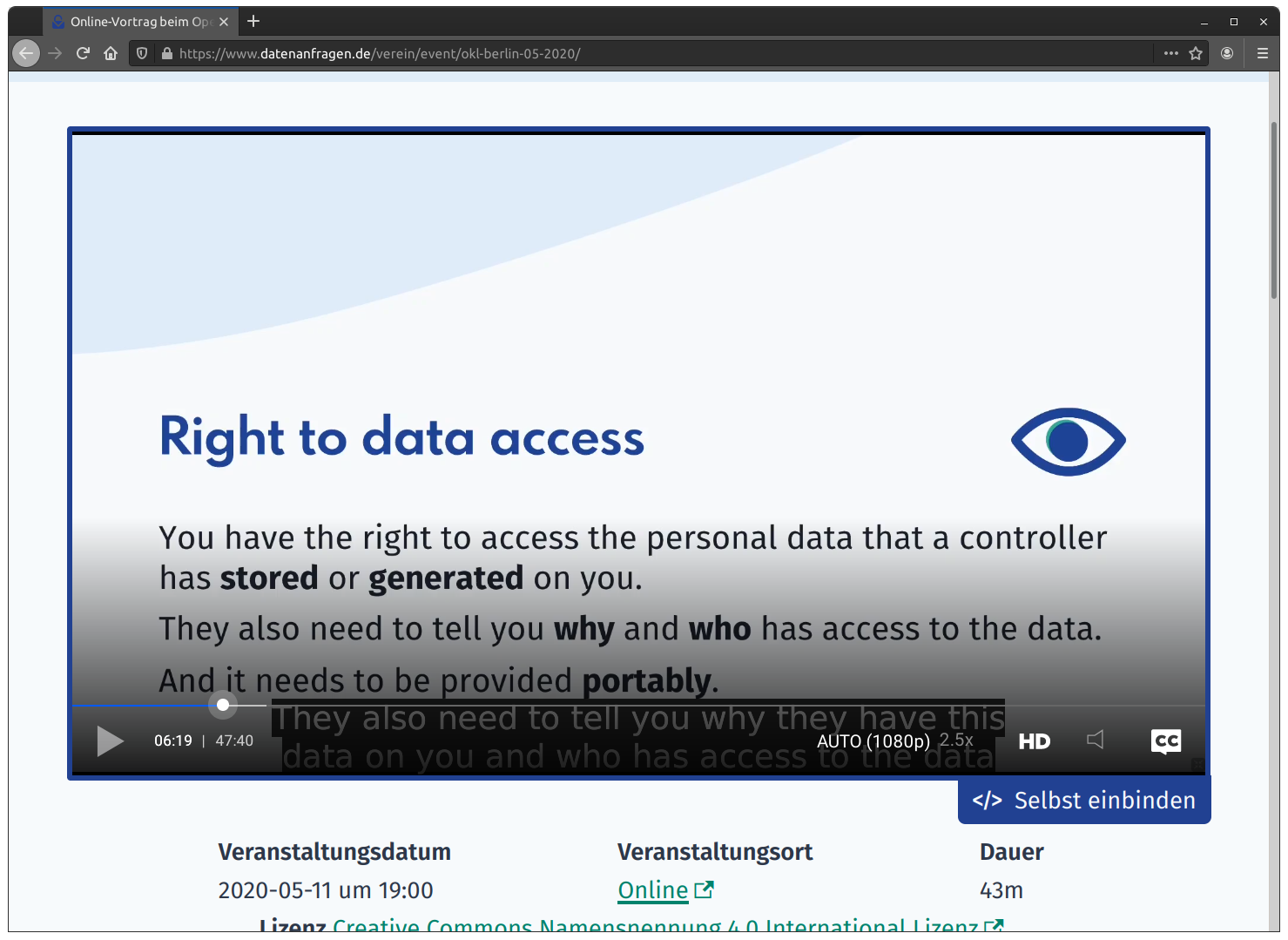Bookmark this page with the star
1288x940 pixels.
1196,53
